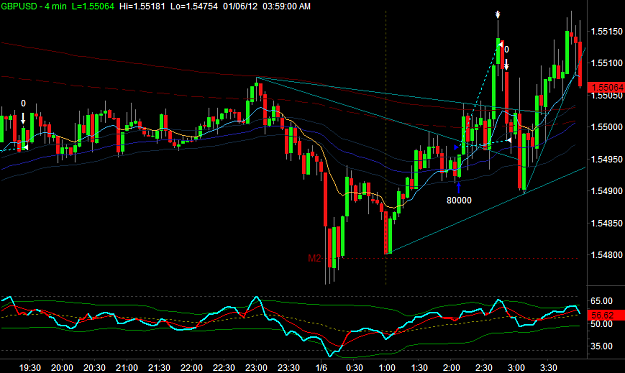
Task: Select the L=1.55064 last price readout
Action: 93,6
